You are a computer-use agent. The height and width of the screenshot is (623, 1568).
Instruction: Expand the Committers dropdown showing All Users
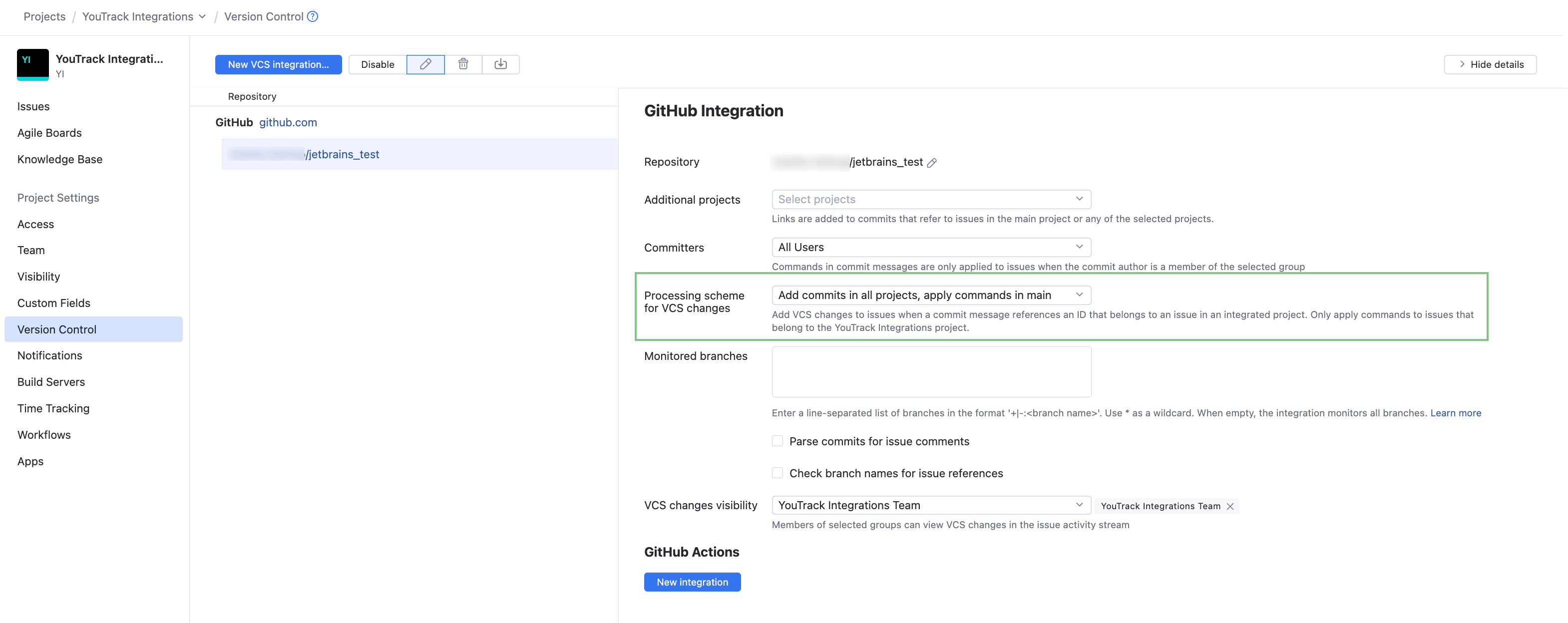click(931, 247)
